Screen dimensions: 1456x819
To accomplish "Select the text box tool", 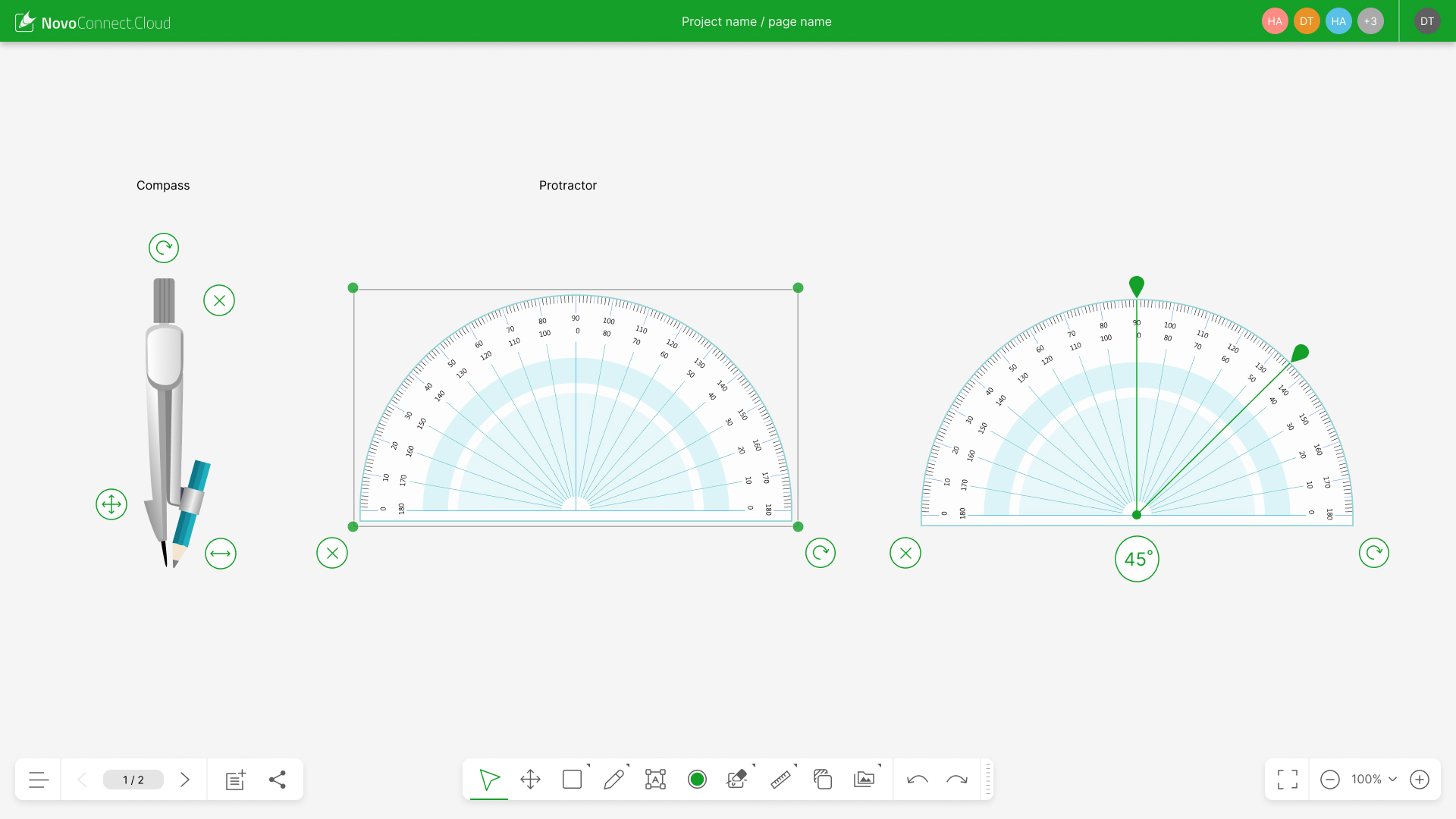I will [655, 779].
